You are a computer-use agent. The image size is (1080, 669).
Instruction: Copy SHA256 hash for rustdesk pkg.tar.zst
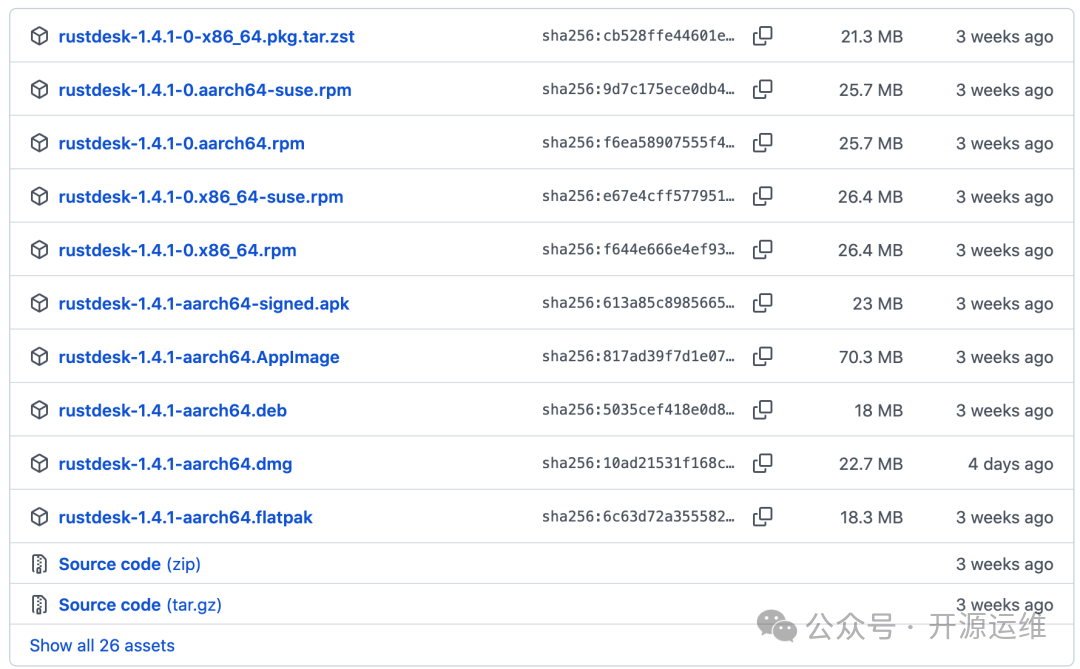coord(762,36)
